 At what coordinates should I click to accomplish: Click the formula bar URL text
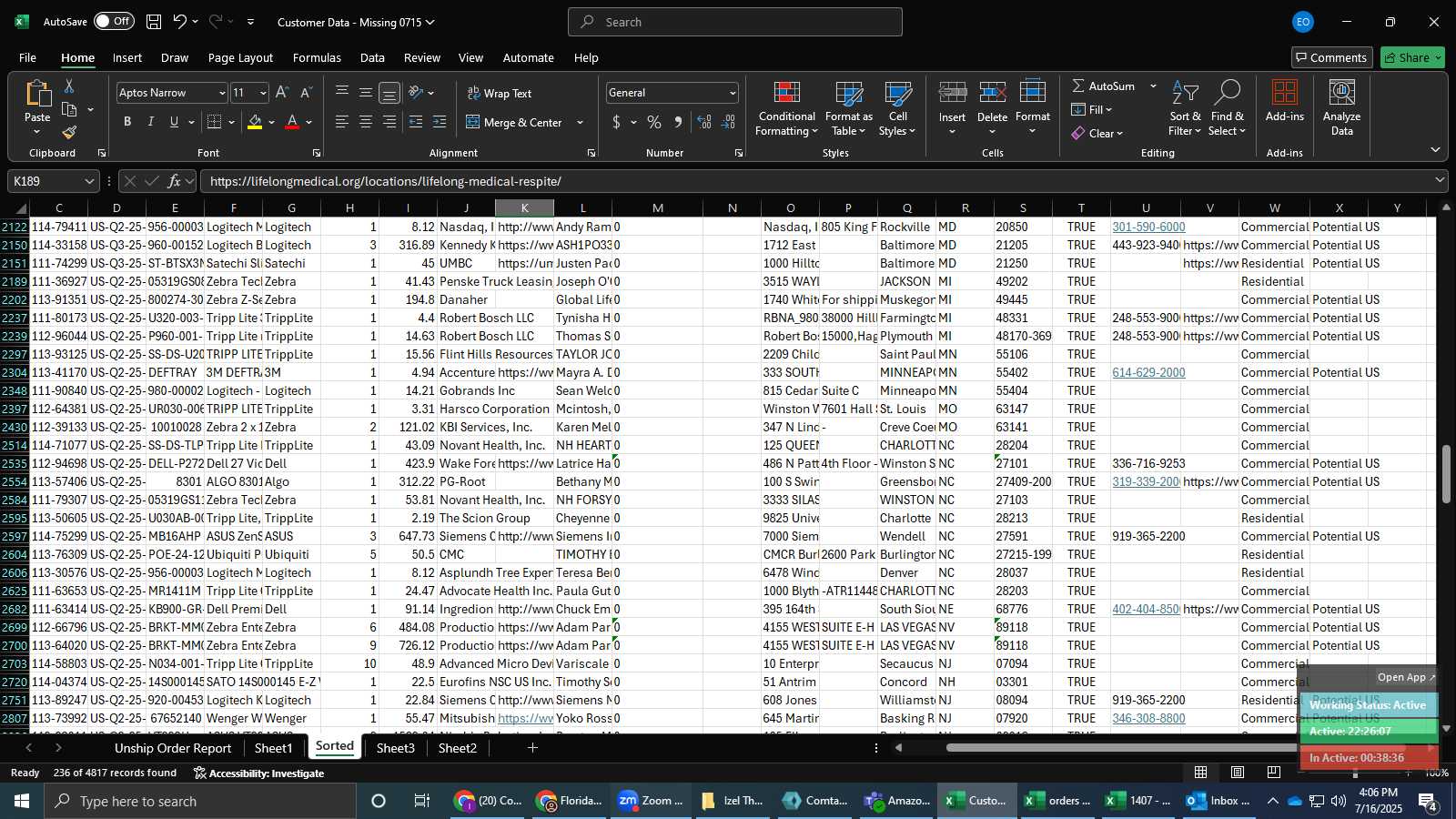385,181
